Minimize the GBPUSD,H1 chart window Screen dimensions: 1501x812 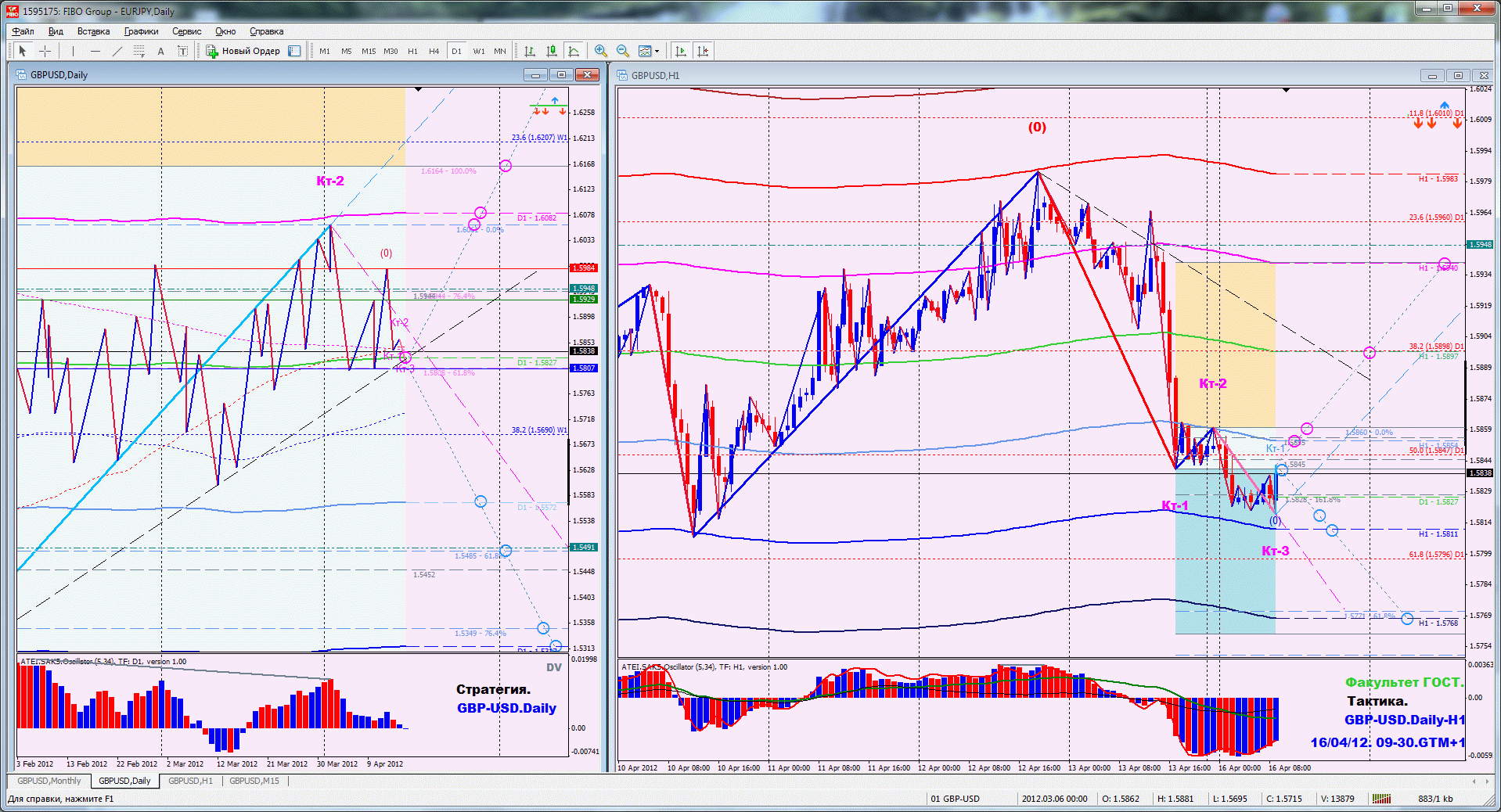pos(1432,76)
